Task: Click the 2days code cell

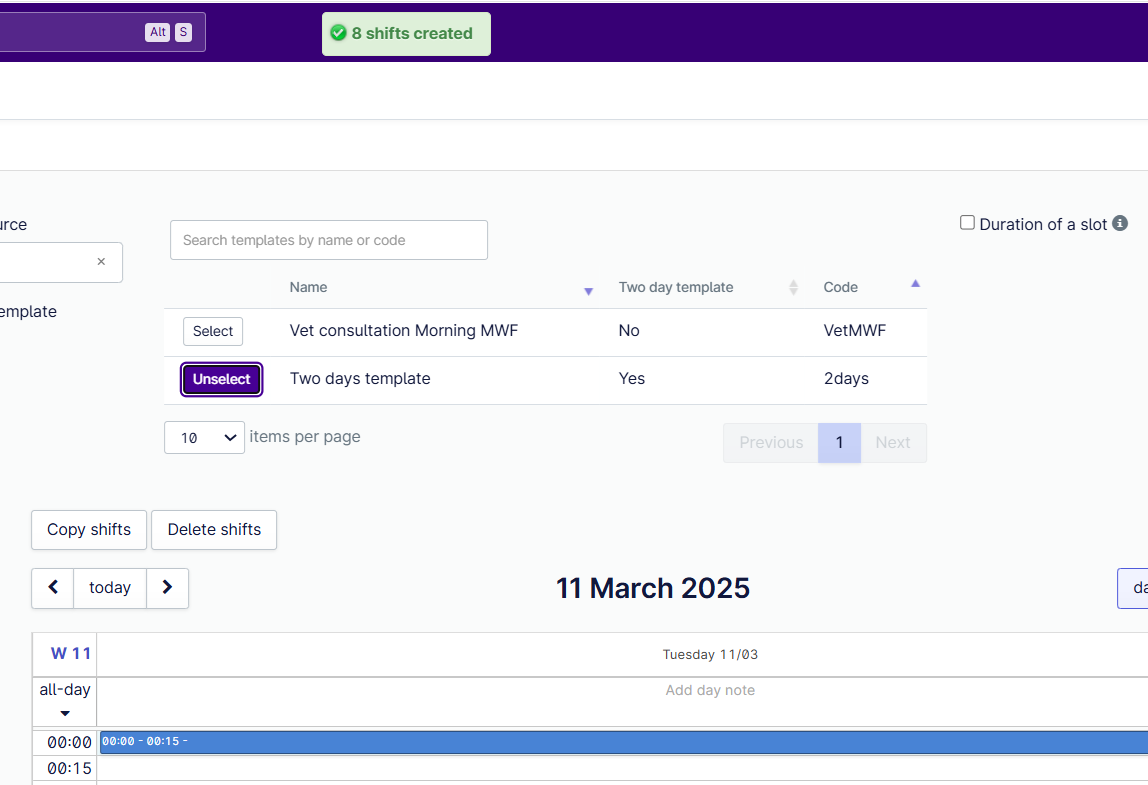Action: 846,379
